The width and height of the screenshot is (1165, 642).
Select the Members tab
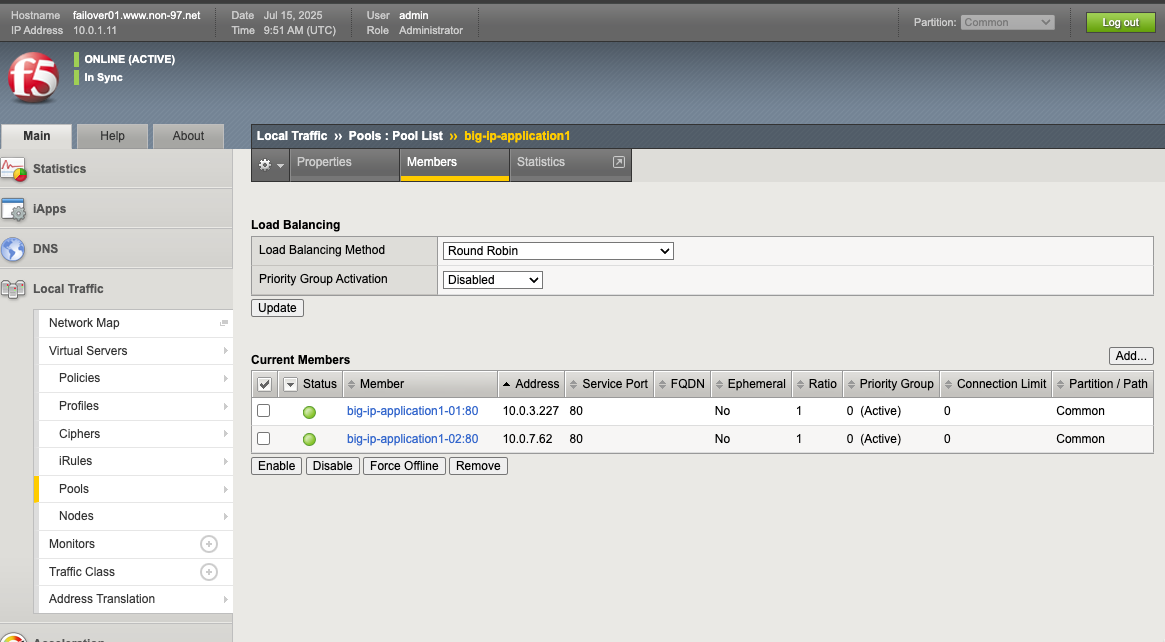click(455, 163)
